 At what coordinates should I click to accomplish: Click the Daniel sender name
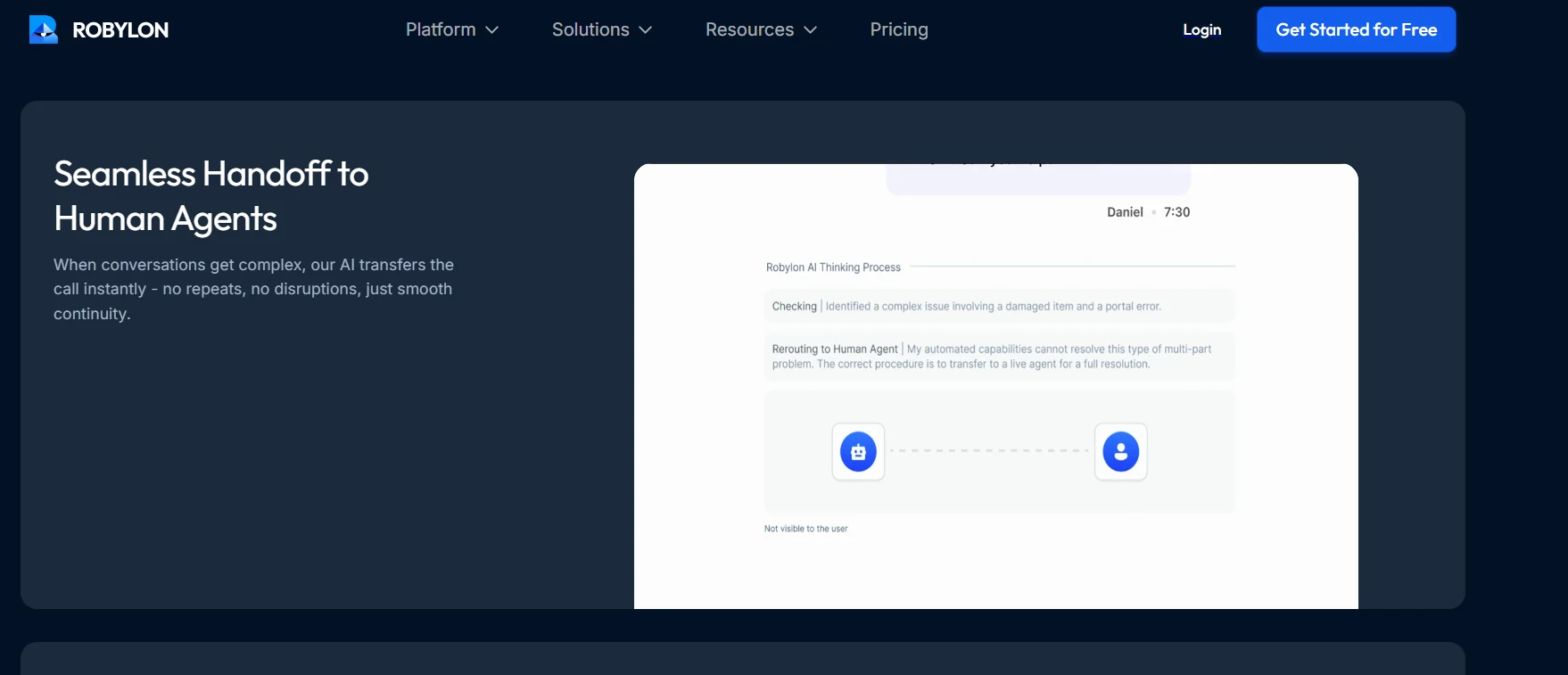click(1125, 212)
